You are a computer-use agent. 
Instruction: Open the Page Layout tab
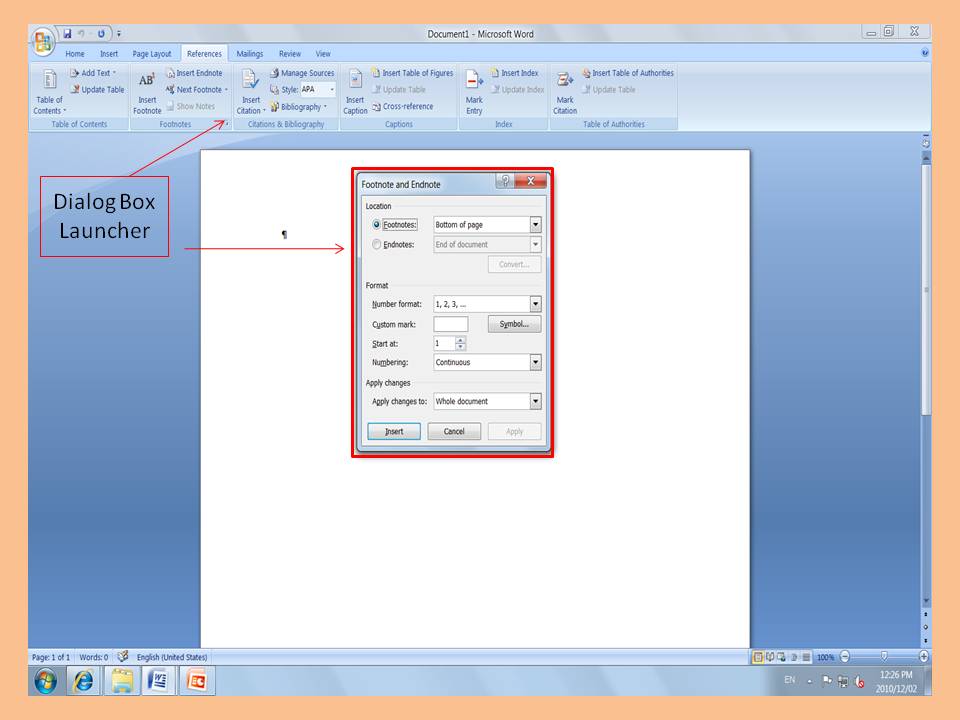tap(152, 54)
